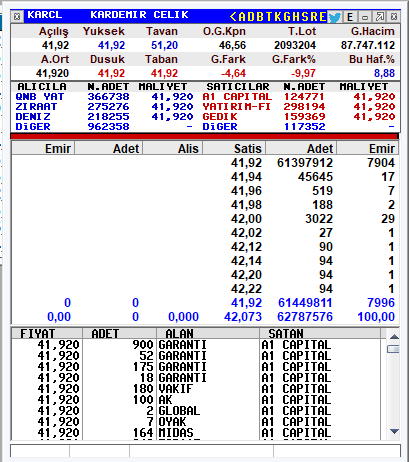The height and width of the screenshot is (462, 409).
Task: Select the yellow letter A in title bar
Action: tap(242, 17)
